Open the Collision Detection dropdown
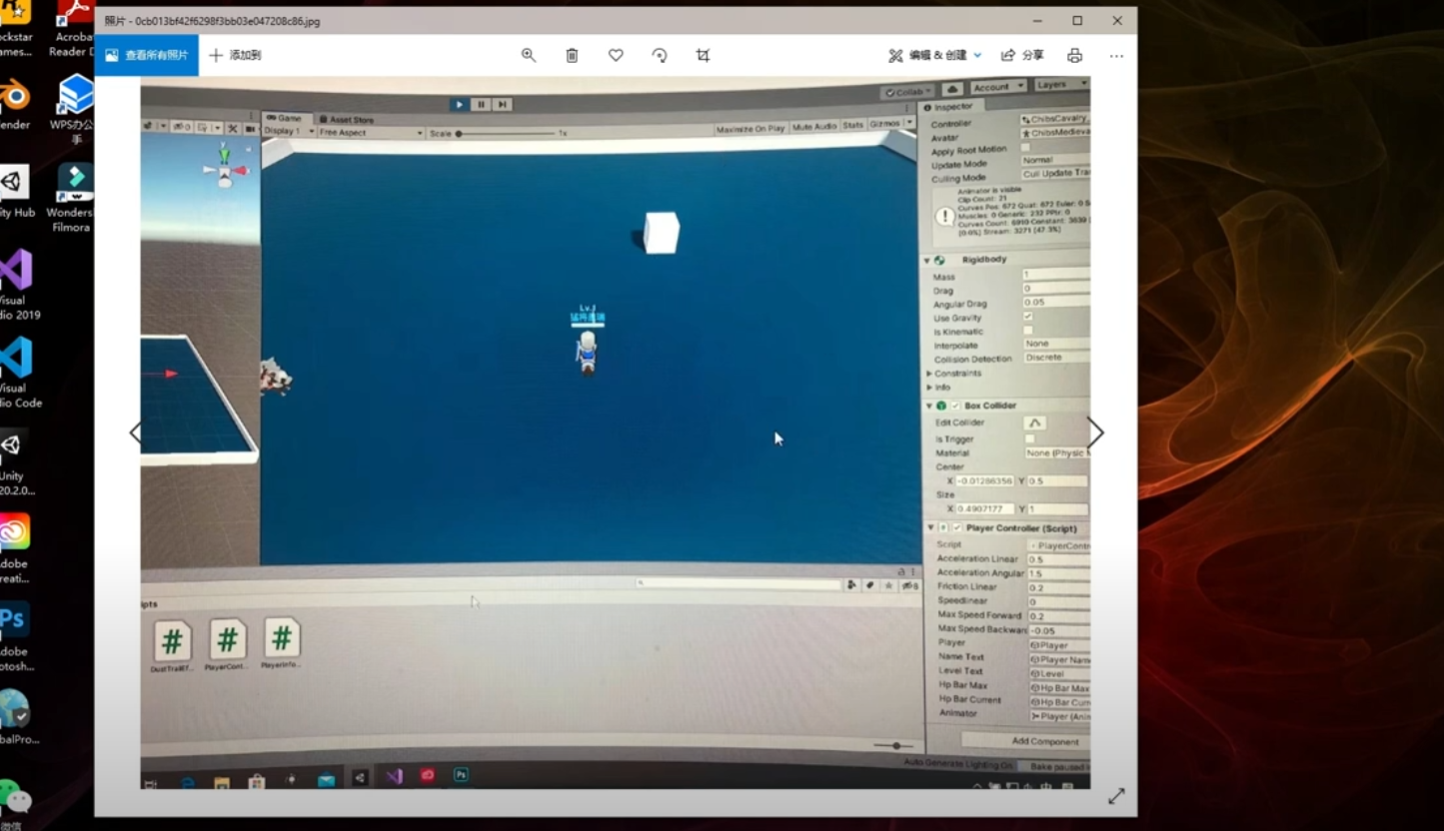Image resolution: width=1444 pixels, height=831 pixels. [1056, 358]
